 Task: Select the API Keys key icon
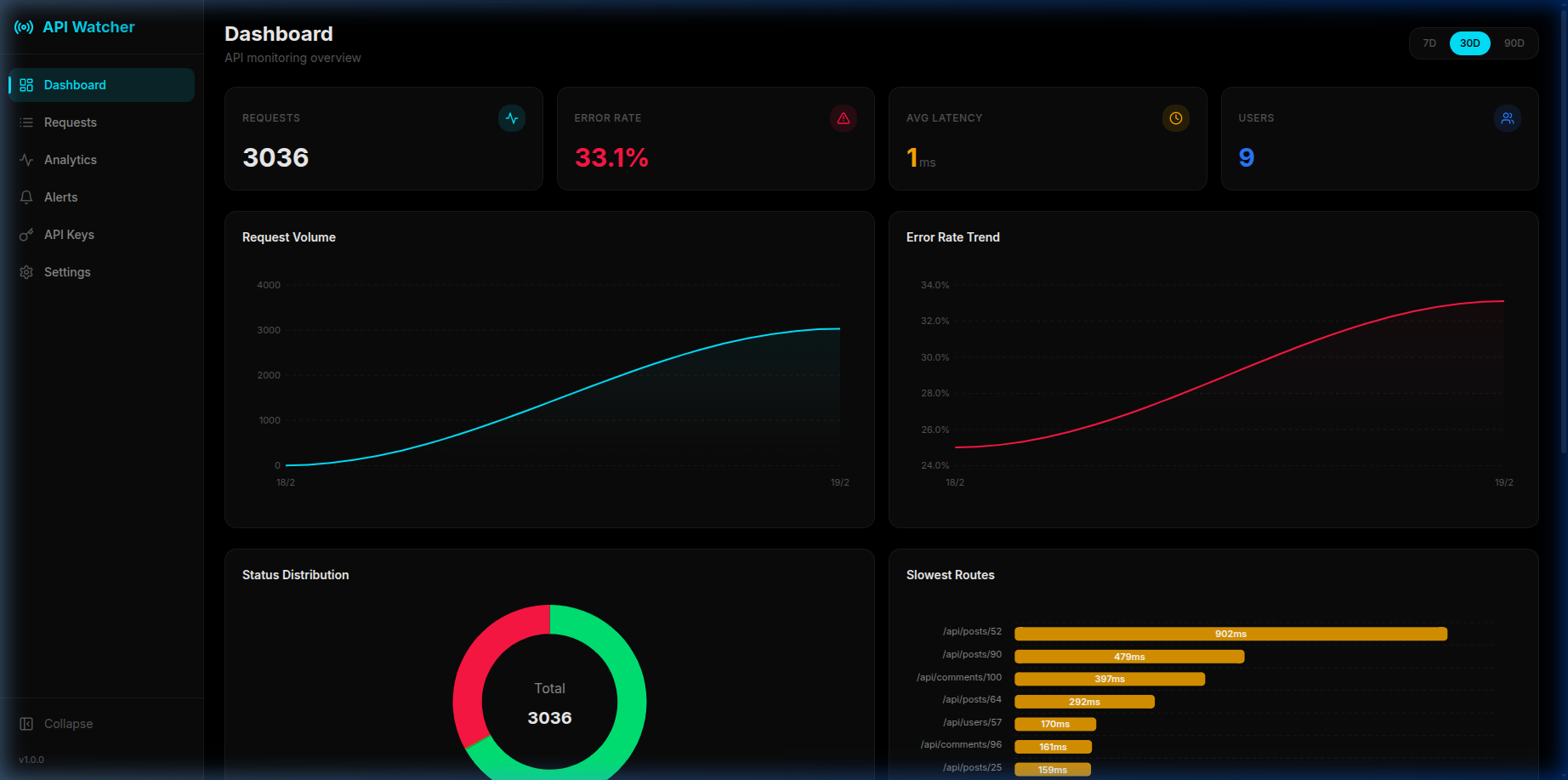[26, 234]
